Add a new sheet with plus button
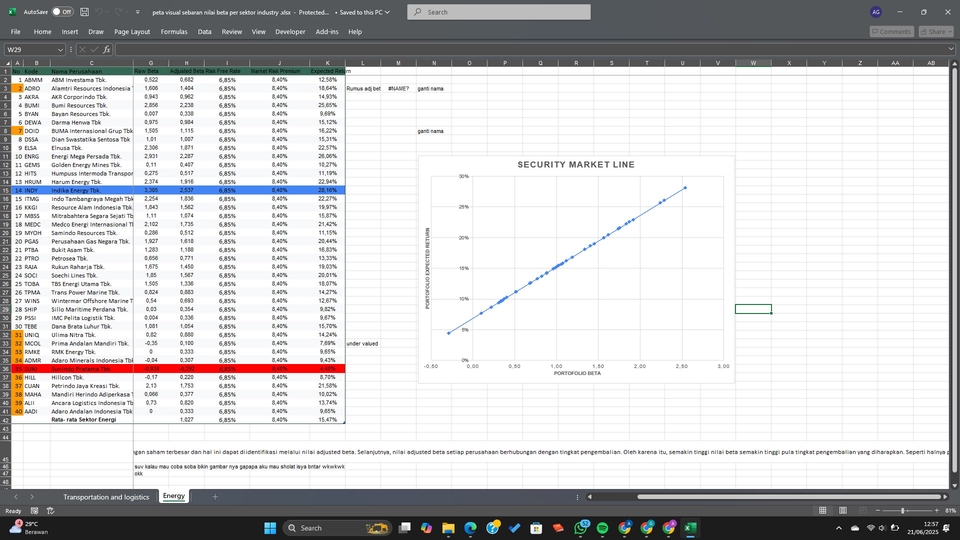The height and width of the screenshot is (540, 960). point(215,497)
